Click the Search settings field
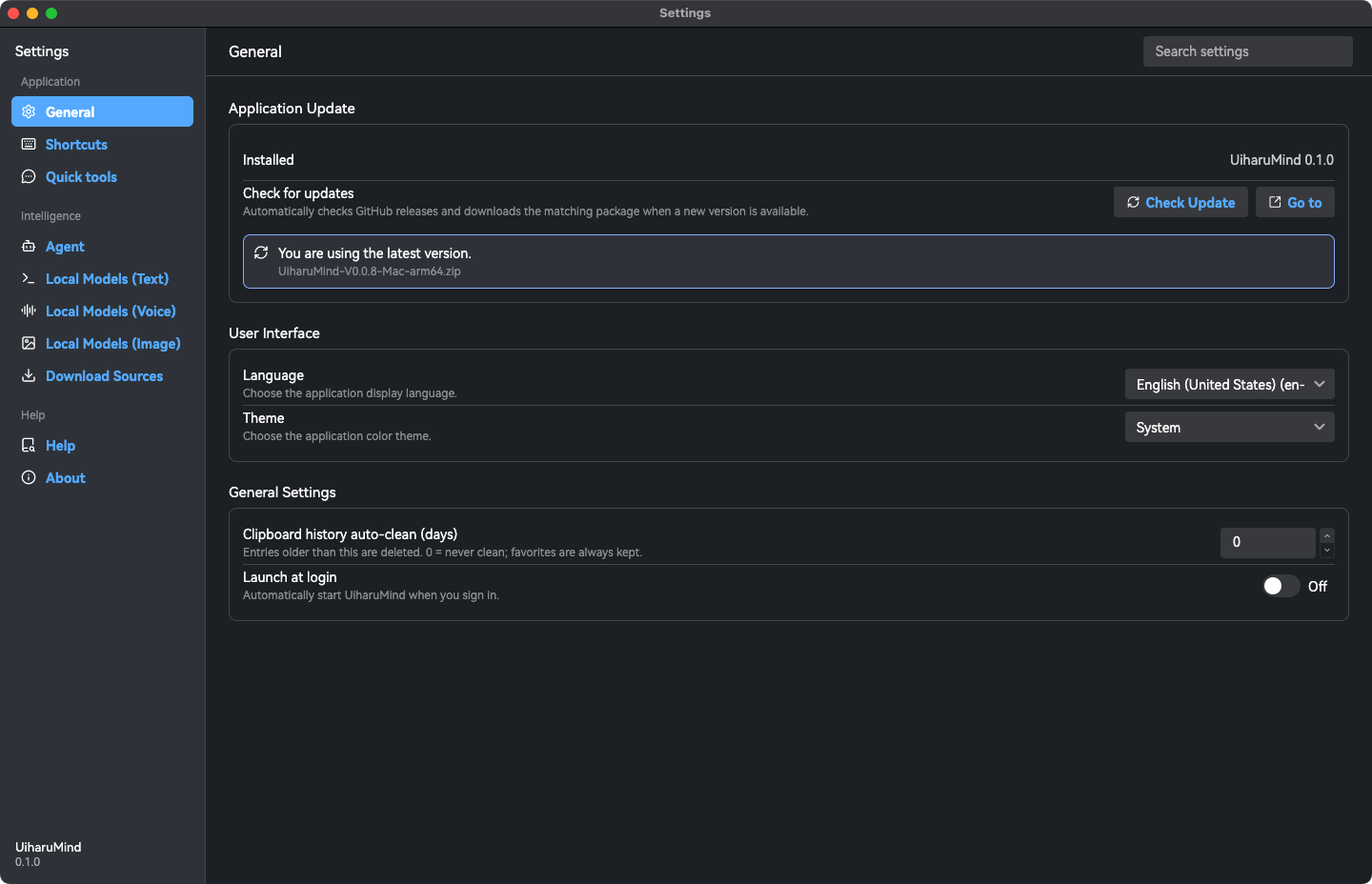This screenshot has width=1372, height=884. pos(1248,51)
